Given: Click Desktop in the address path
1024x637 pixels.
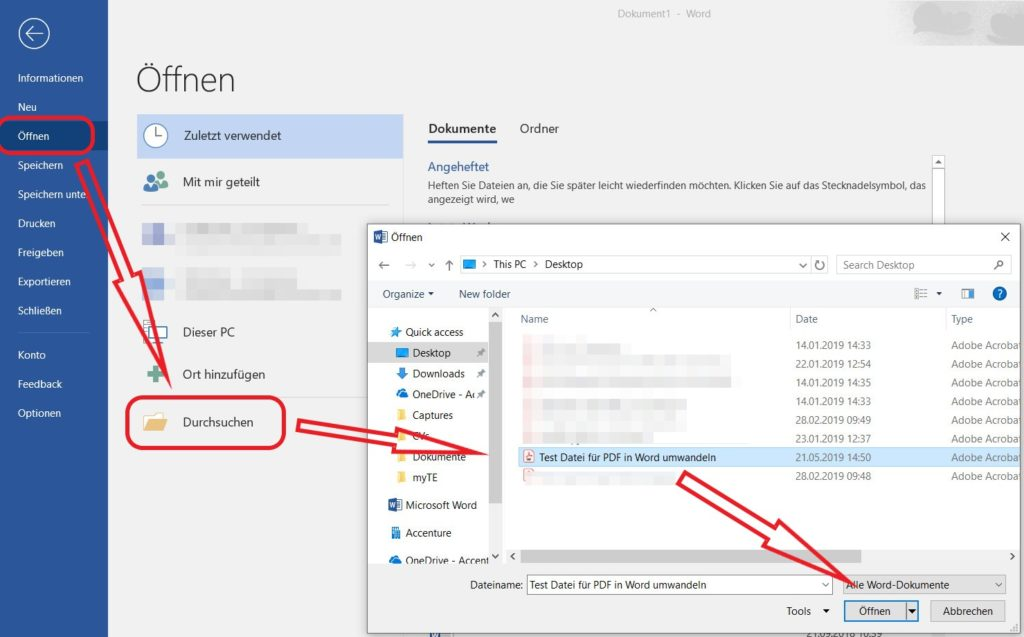Looking at the screenshot, I should tap(564, 264).
